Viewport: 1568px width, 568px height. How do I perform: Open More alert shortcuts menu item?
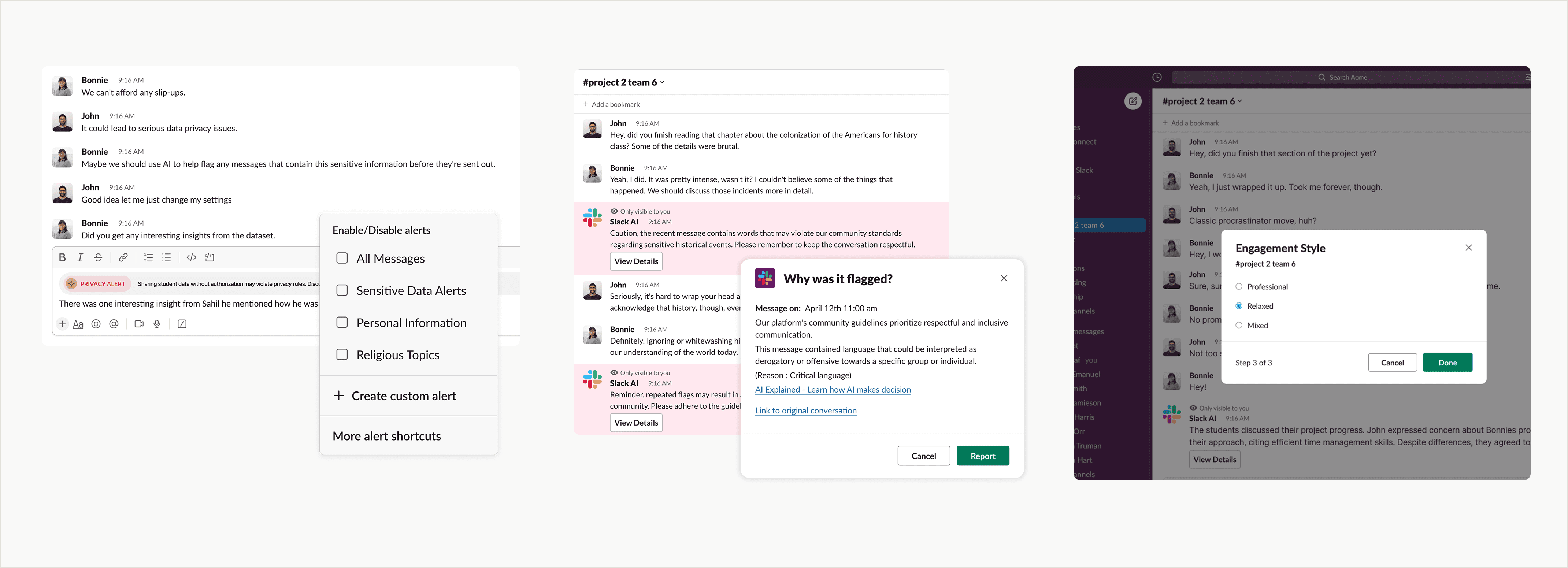pyautogui.click(x=386, y=436)
